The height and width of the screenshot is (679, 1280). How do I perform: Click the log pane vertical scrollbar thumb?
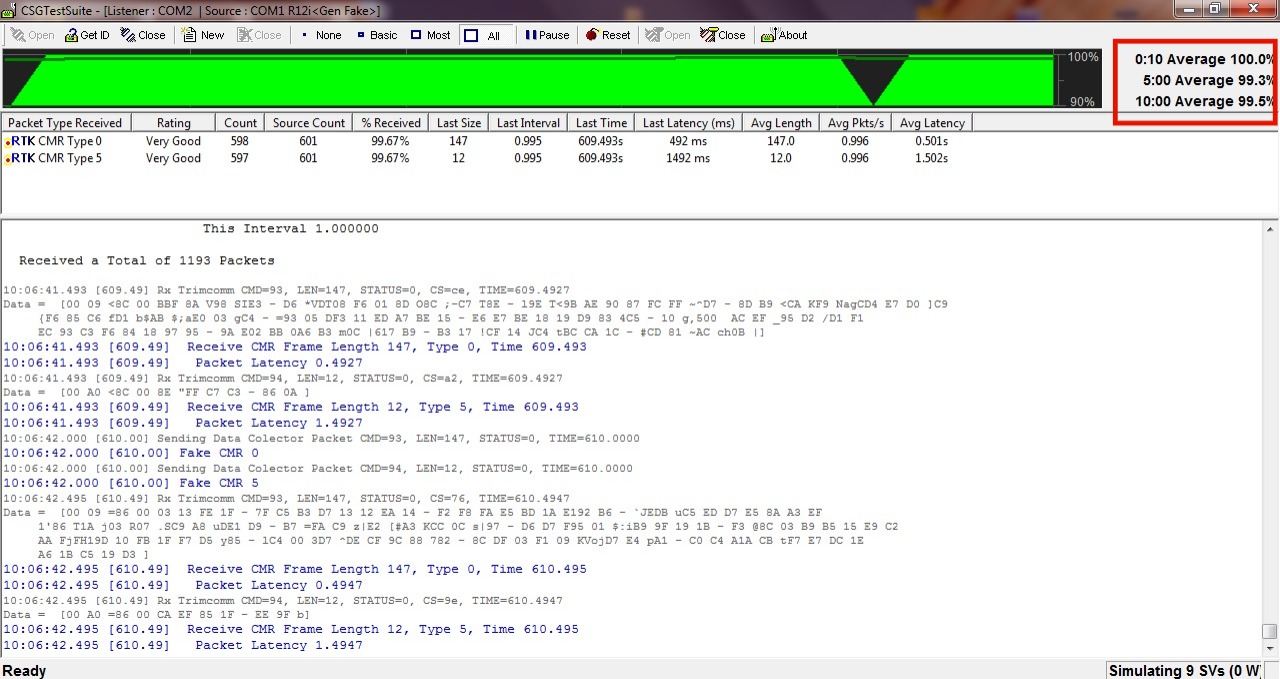(x=1269, y=631)
